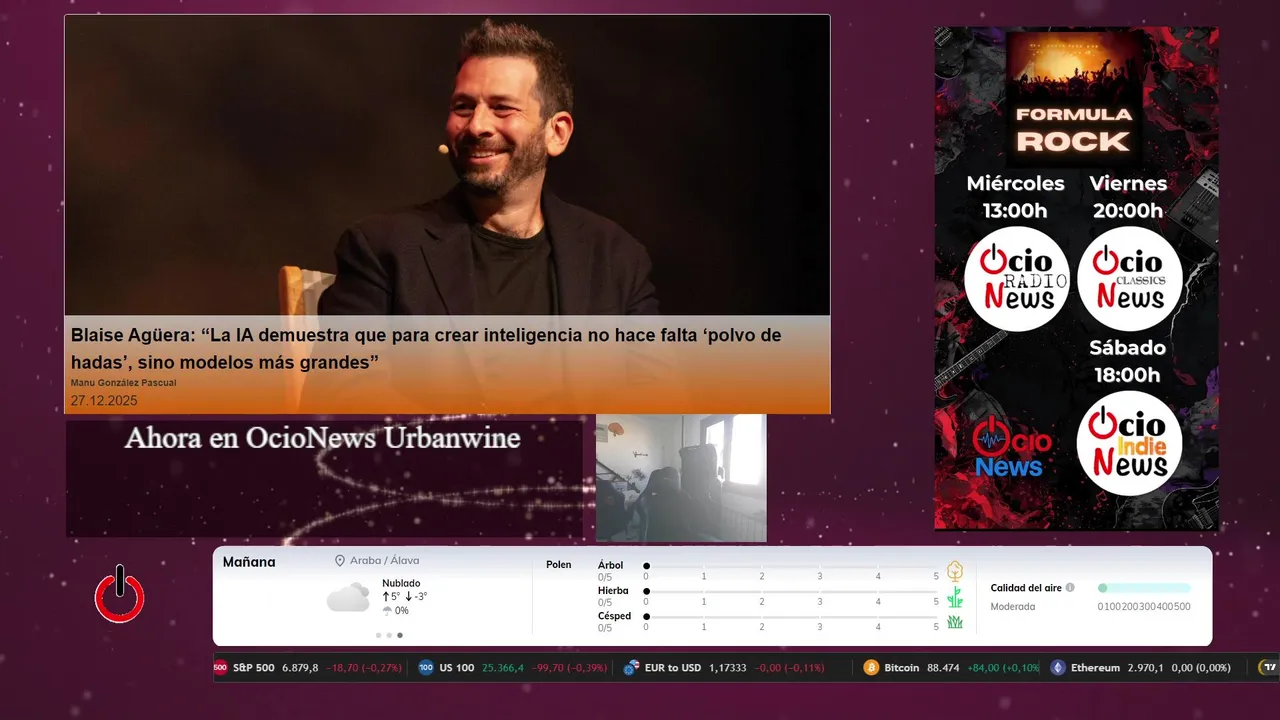The image size is (1280, 720).
Task: Click the Bitcoin ticker name
Action: pos(902,668)
